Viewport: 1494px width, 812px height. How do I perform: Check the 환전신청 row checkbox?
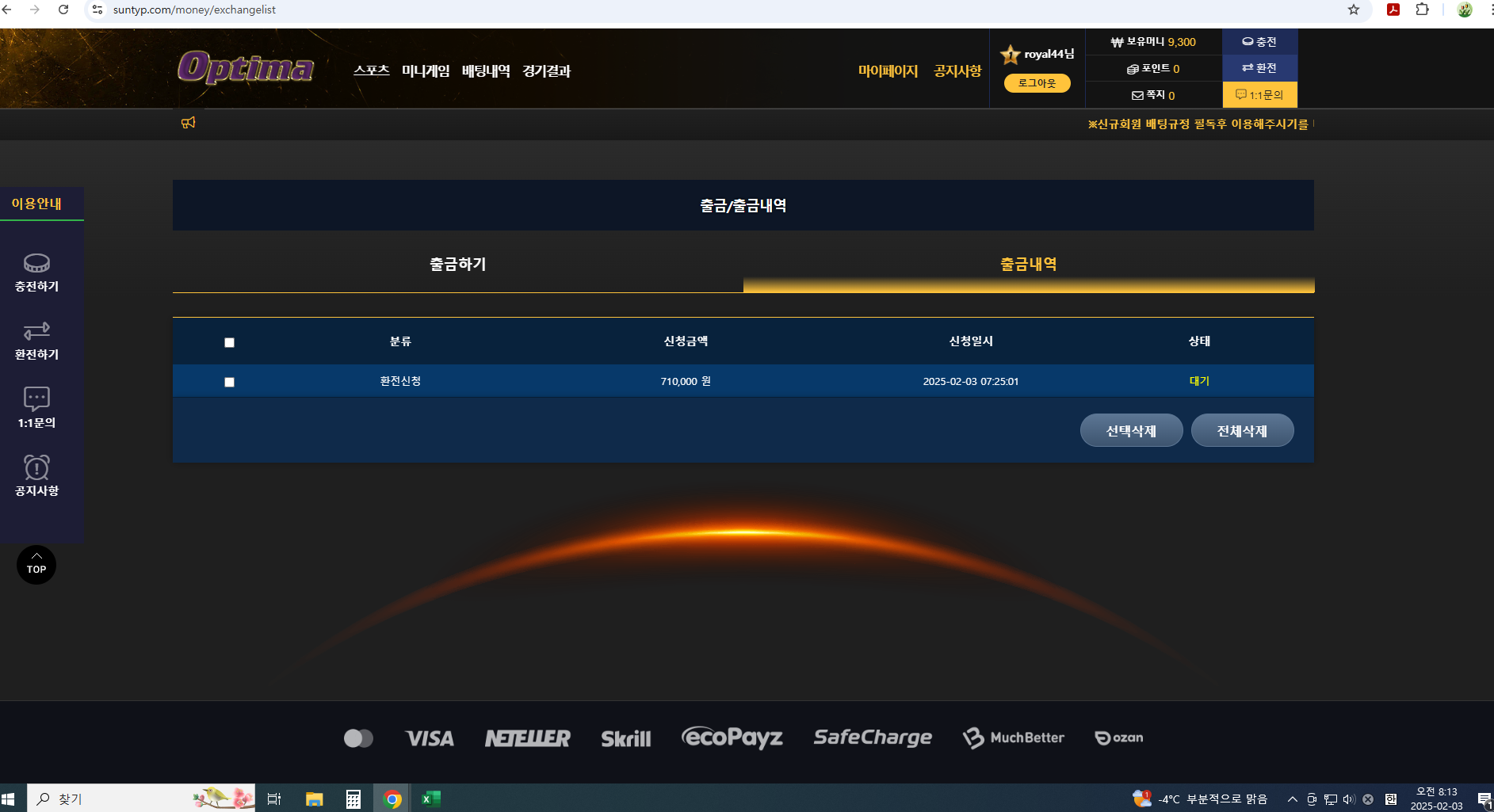(229, 382)
